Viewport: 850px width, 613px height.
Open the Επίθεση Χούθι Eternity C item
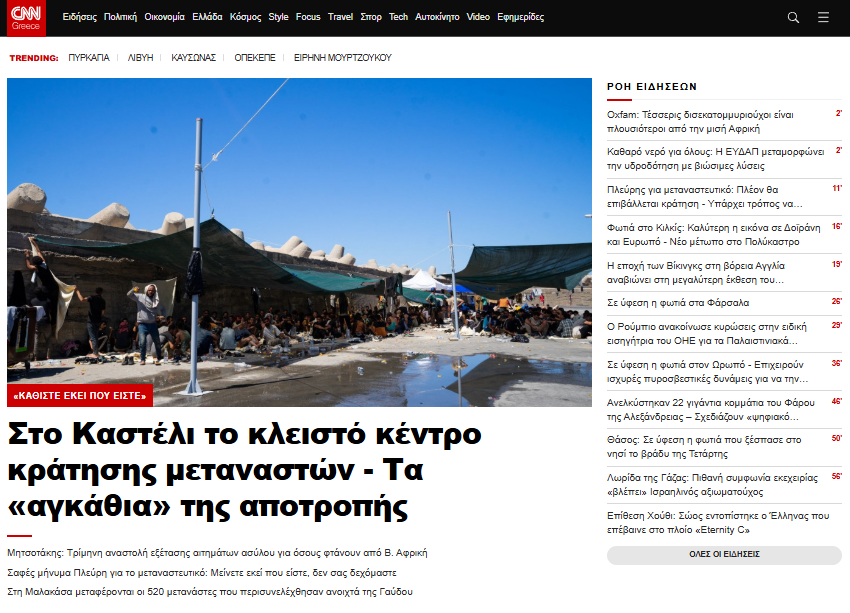718,522
